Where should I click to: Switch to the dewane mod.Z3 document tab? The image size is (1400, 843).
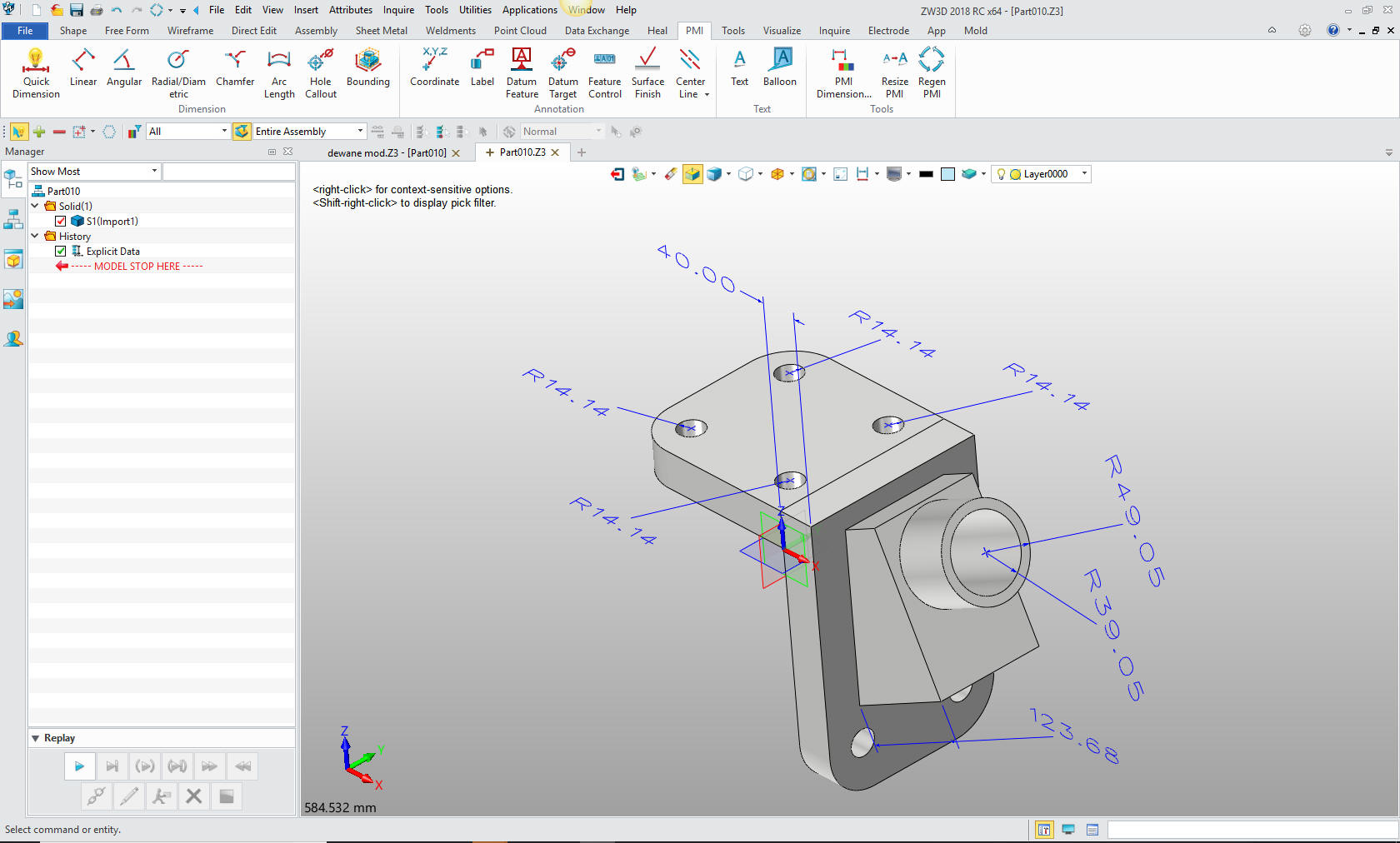[387, 153]
